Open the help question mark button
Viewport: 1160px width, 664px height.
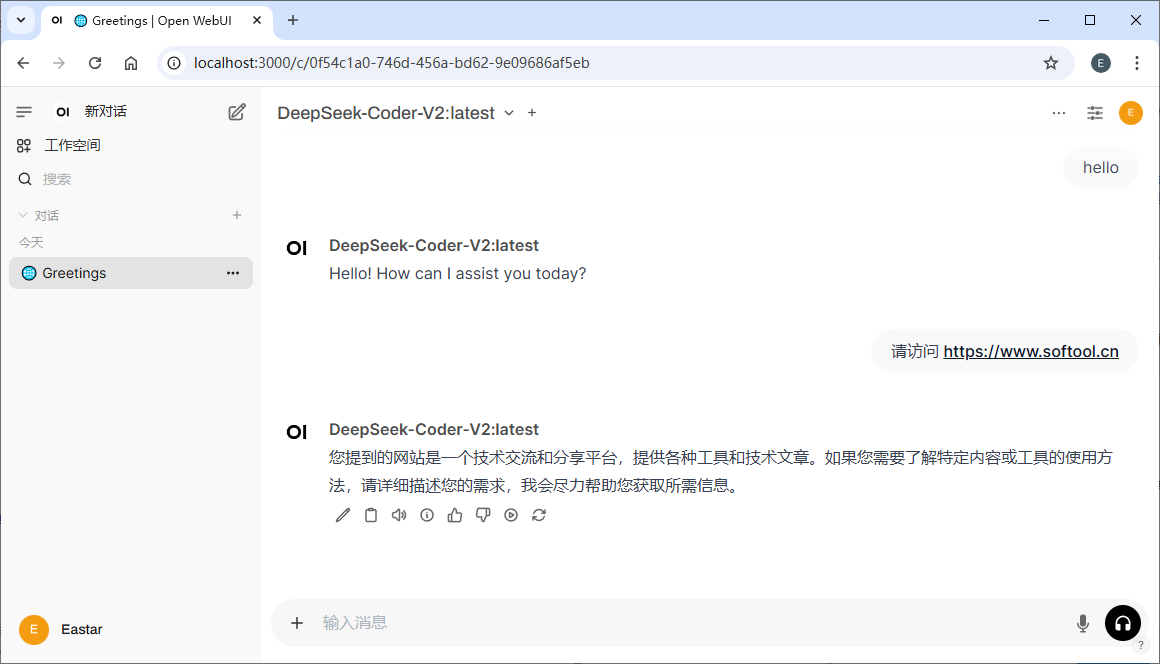click(1141, 645)
